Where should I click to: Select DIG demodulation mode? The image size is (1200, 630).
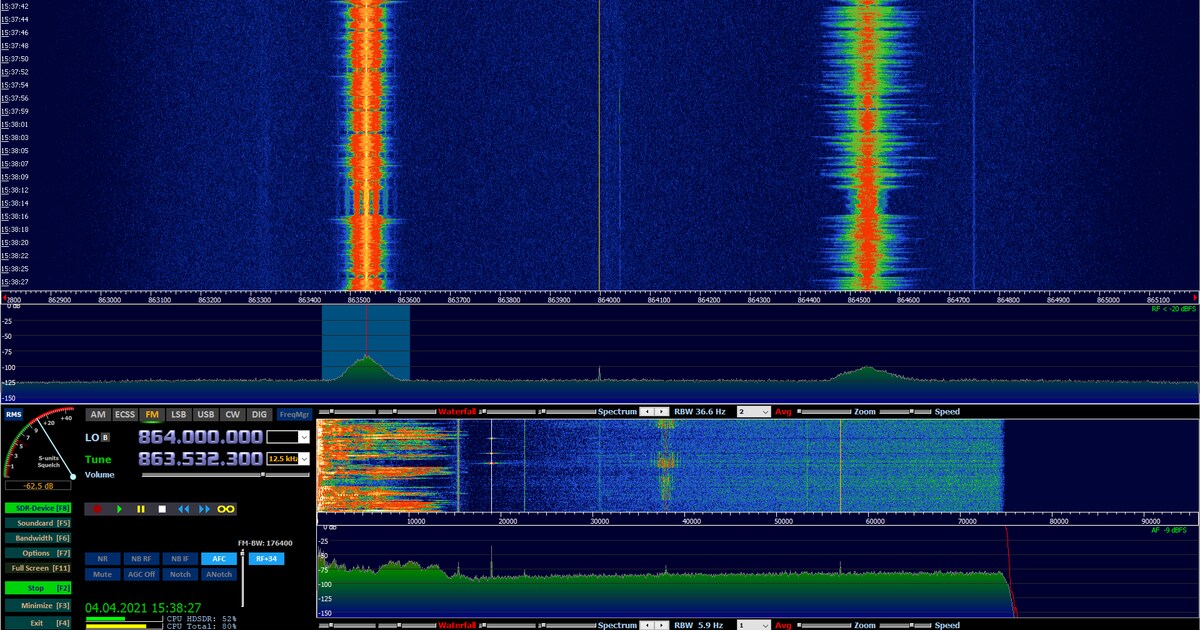pyautogui.click(x=259, y=414)
